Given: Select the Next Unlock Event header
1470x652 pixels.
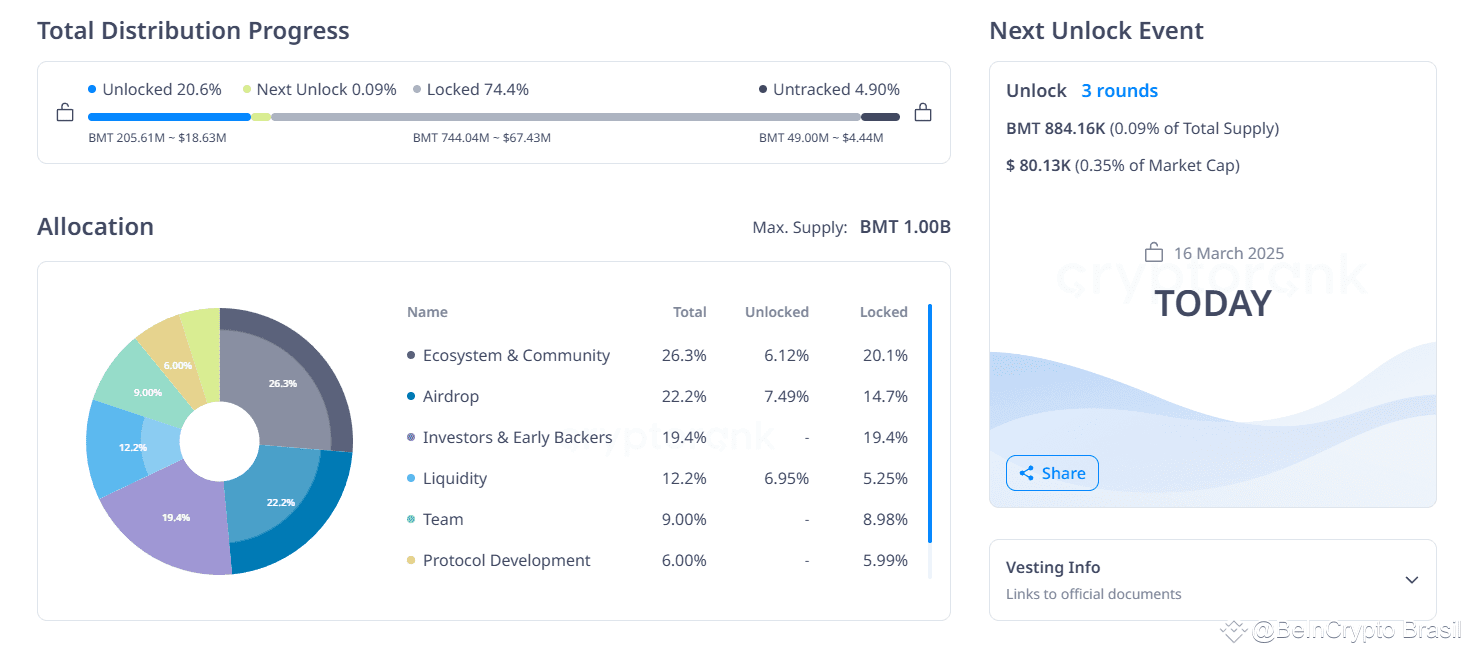Looking at the screenshot, I should 1096,31.
